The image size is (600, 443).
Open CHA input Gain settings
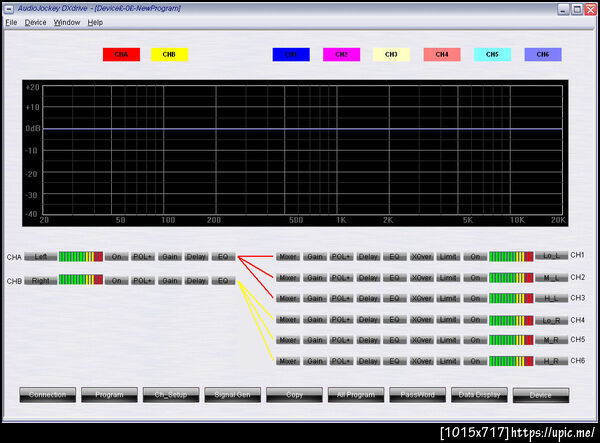click(x=170, y=257)
